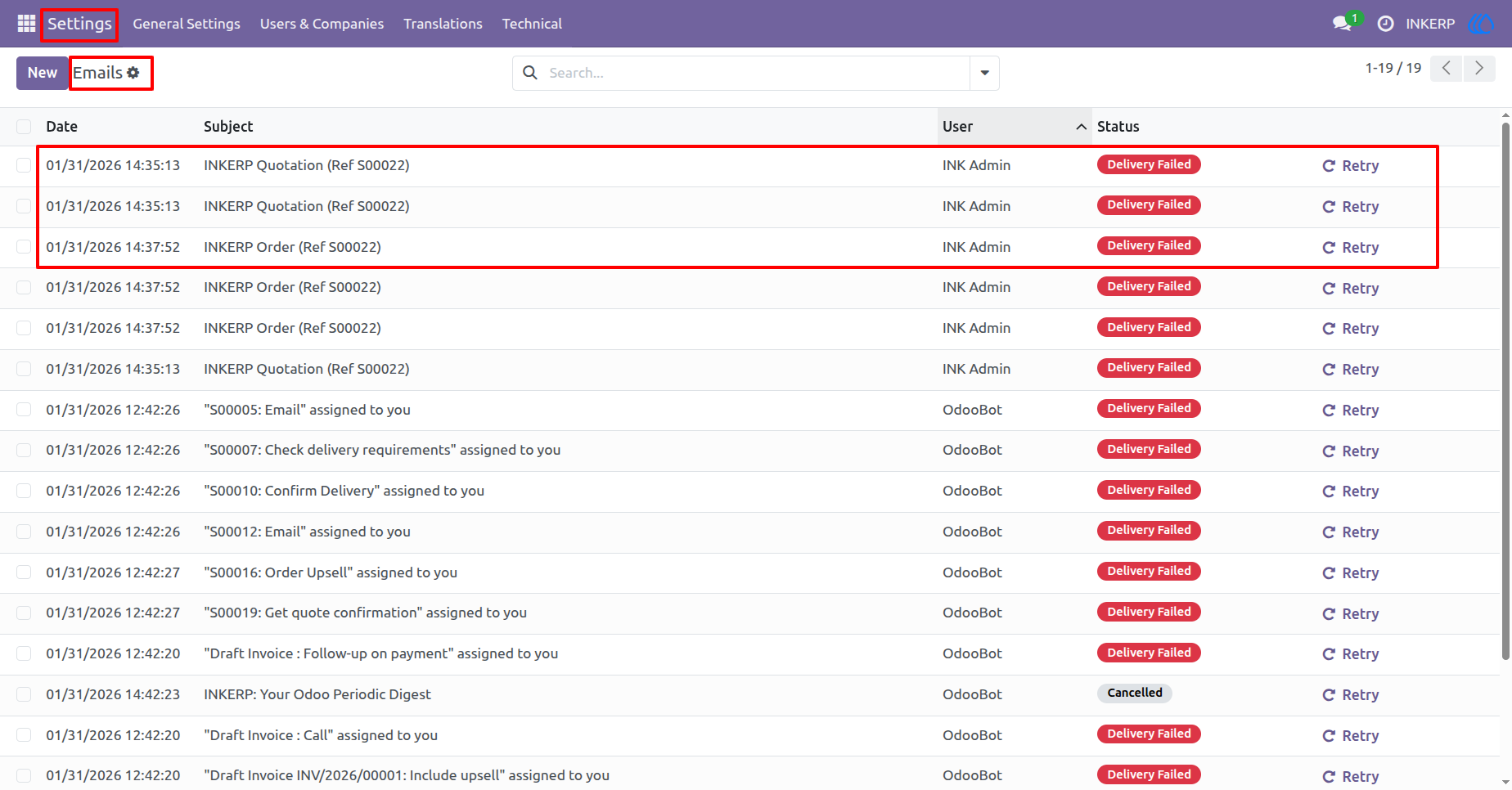
Task: Click the user avatar icon beside INKERP
Action: point(1482,24)
